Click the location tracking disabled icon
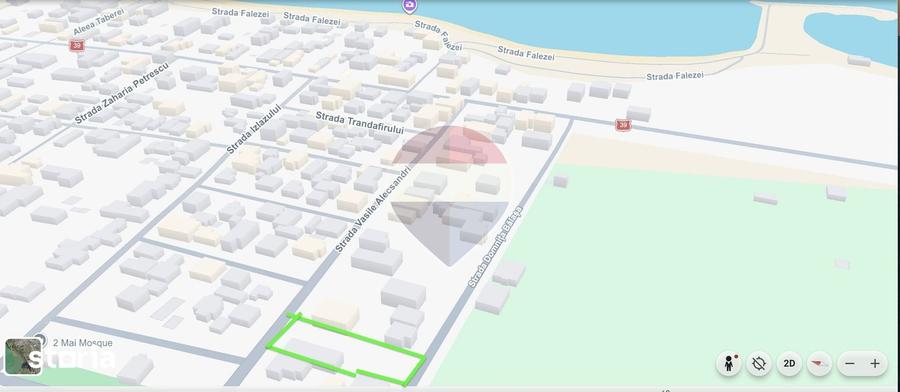 tap(759, 363)
